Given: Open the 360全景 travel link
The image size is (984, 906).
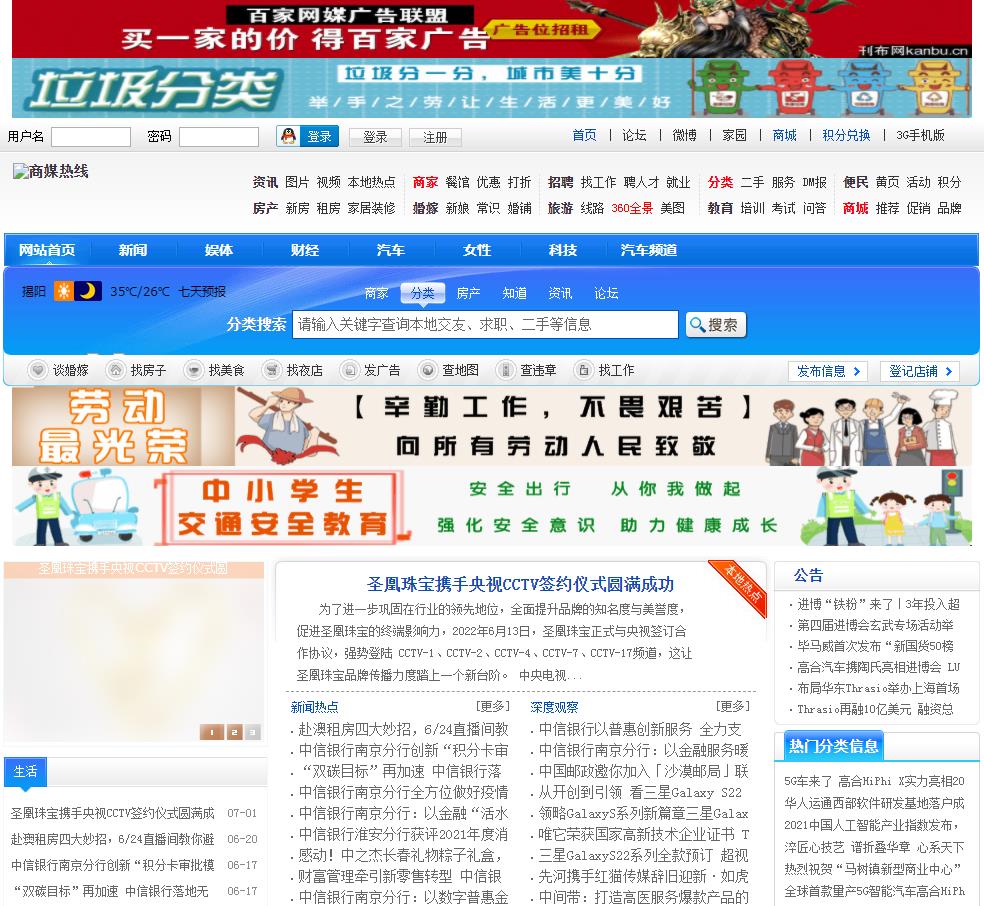Looking at the screenshot, I should [632, 208].
